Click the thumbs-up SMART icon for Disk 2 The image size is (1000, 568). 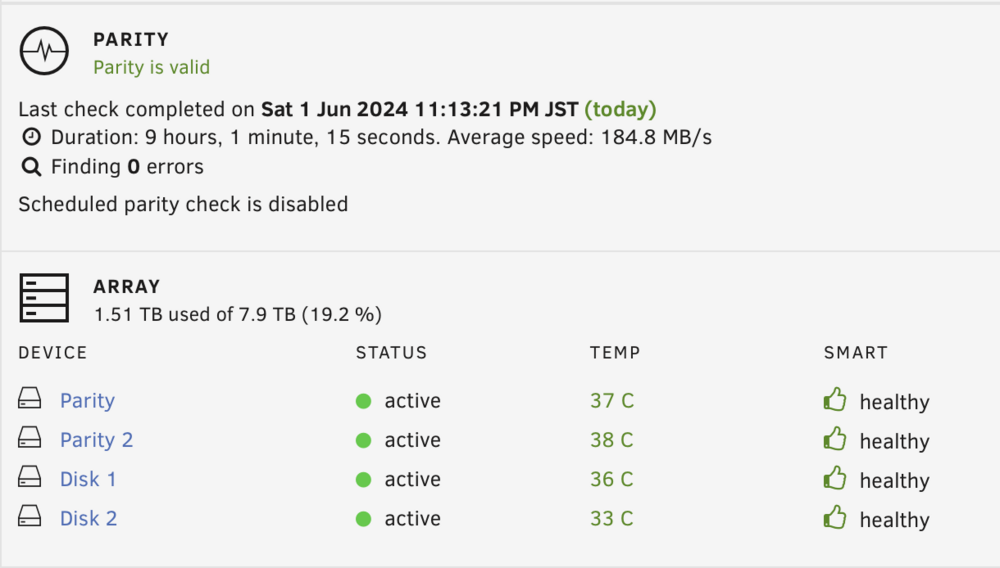pyautogui.click(x=835, y=517)
